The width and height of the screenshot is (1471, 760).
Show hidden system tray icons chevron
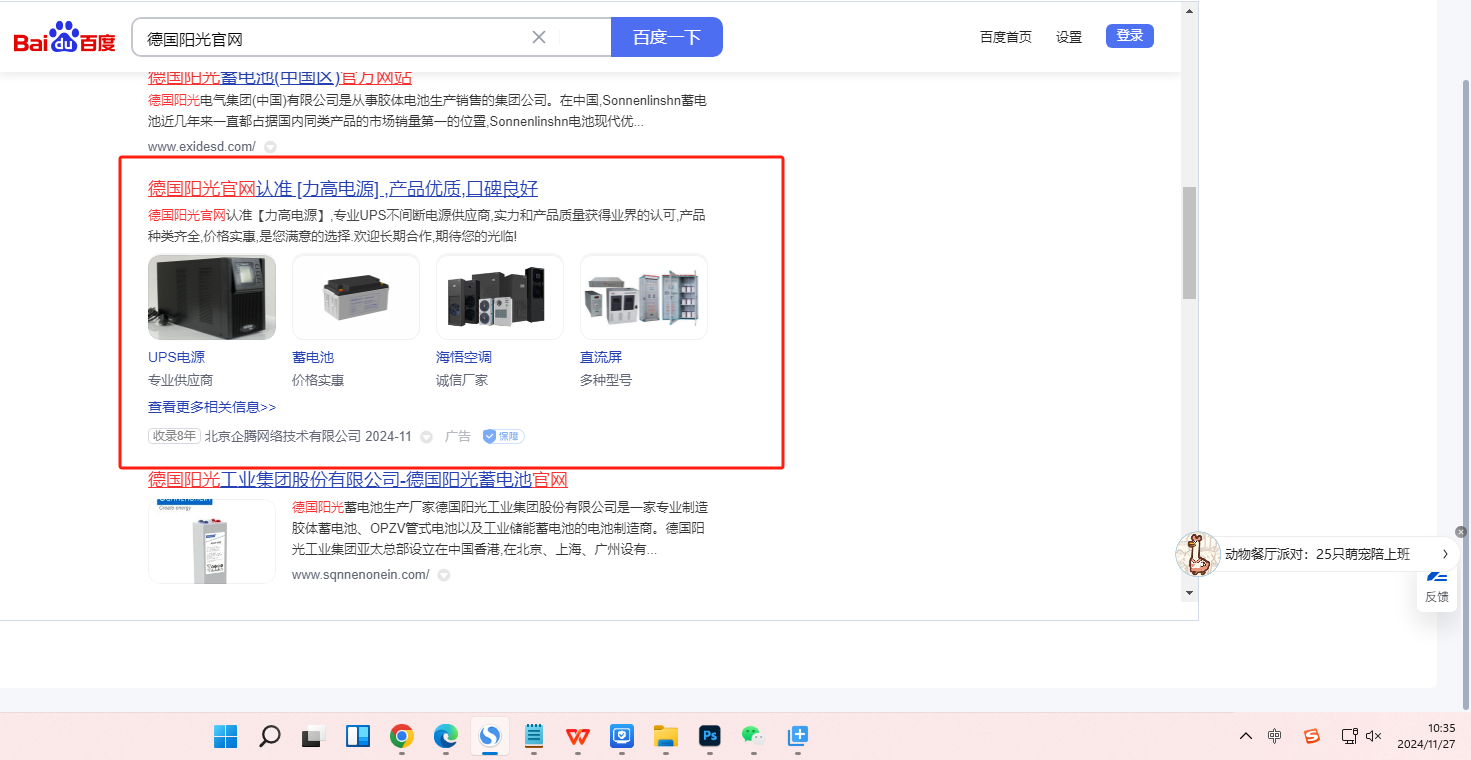(x=1245, y=736)
